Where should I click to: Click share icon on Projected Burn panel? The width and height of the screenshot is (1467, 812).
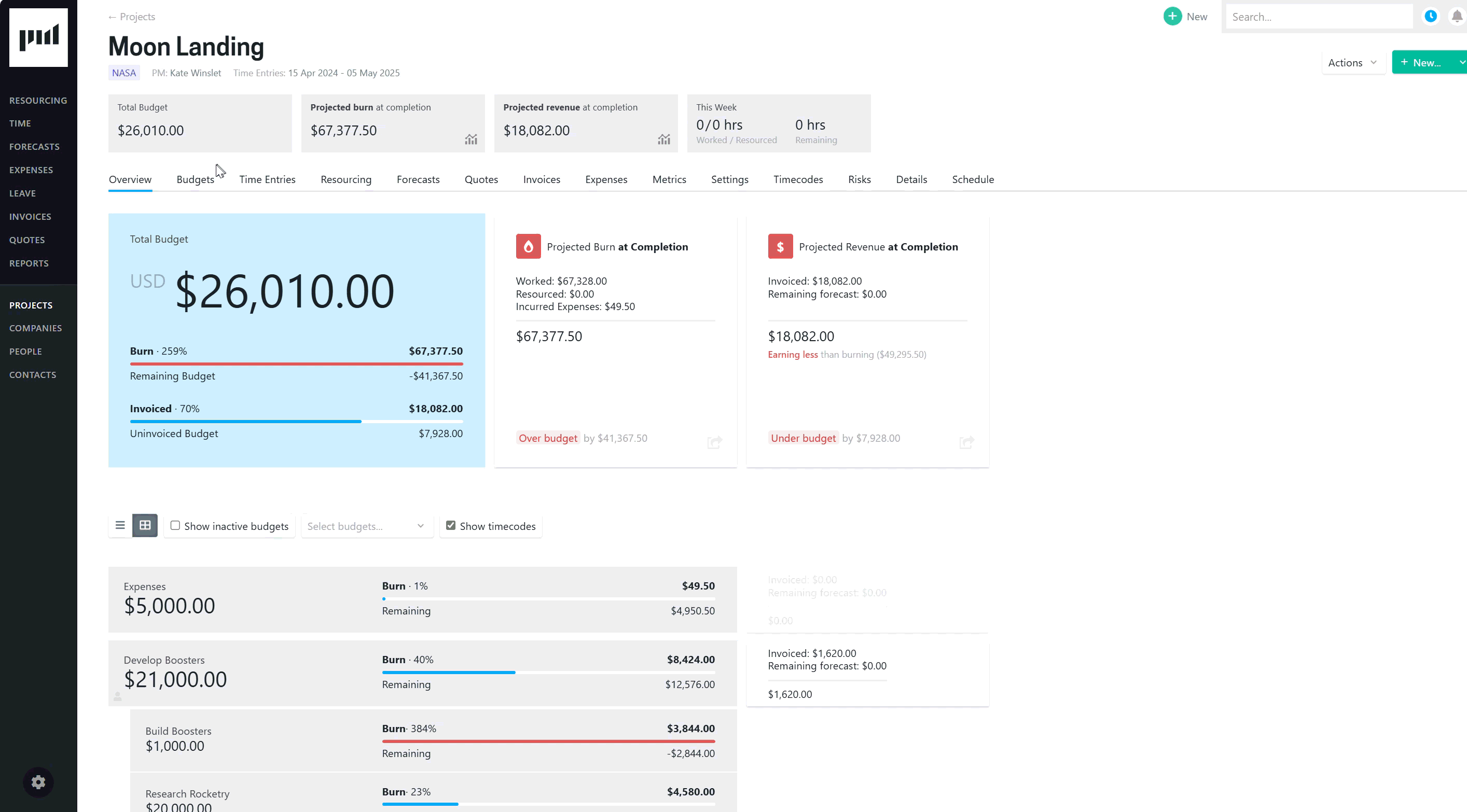[715, 442]
